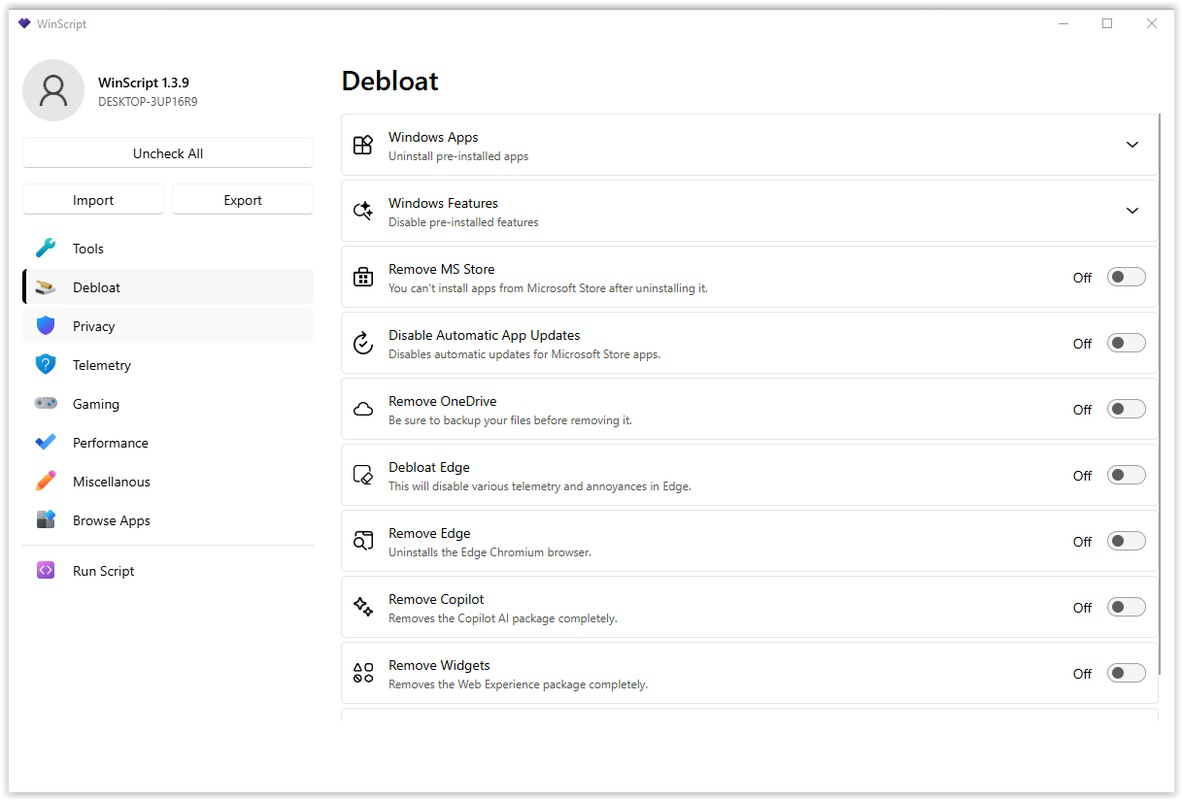1182x800 pixels.
Task: Select Performance in the sidebar
Action: click(x=168, y=443)
